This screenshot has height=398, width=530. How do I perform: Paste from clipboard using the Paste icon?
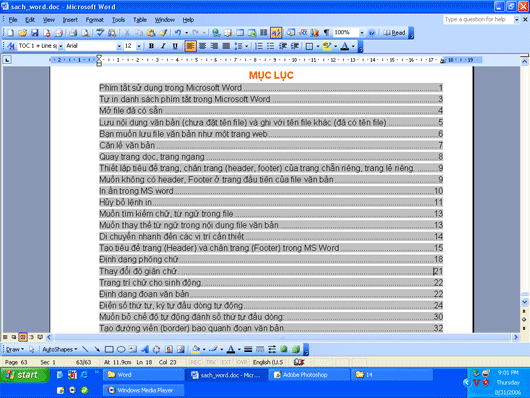[151, 33]
